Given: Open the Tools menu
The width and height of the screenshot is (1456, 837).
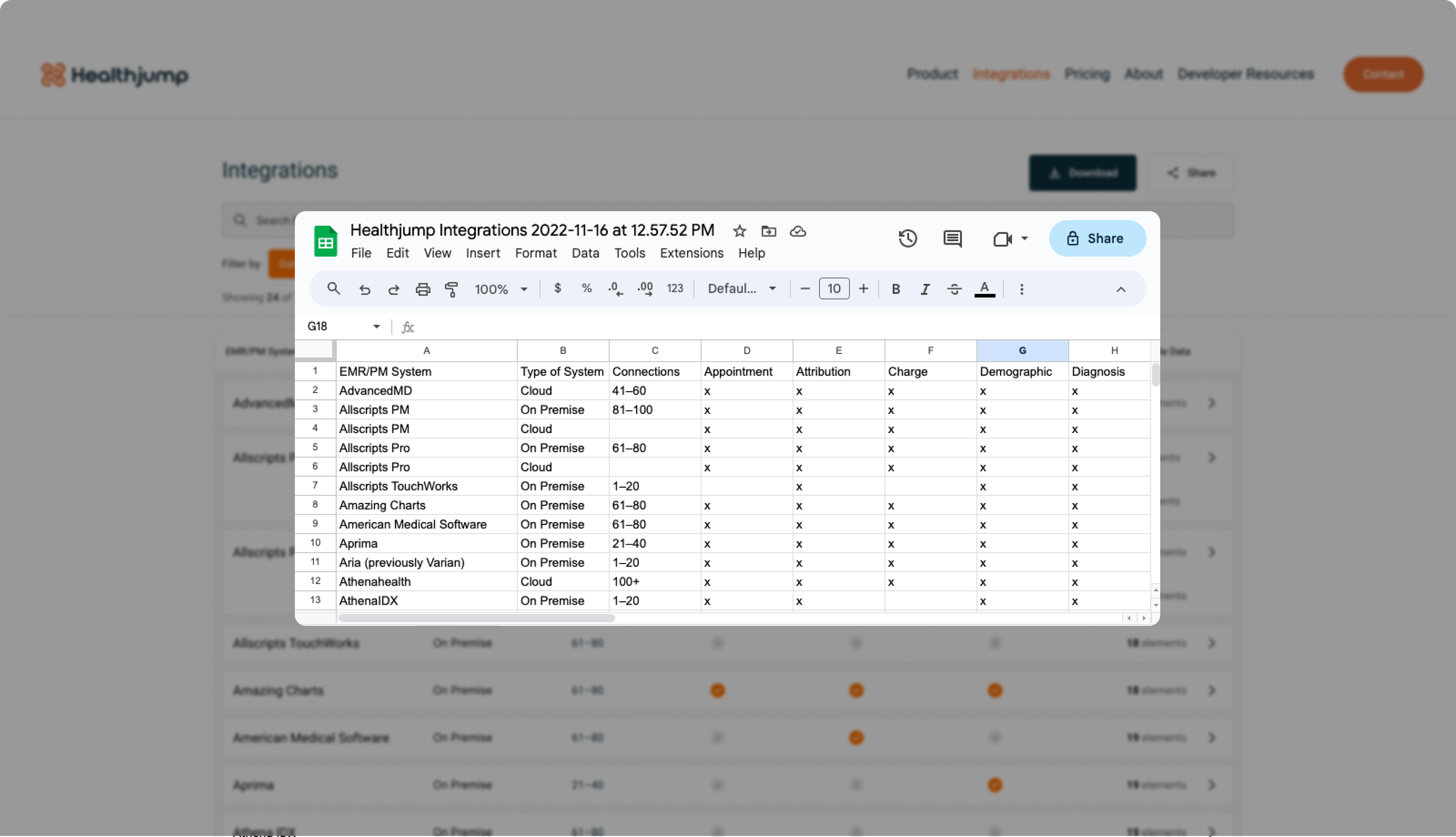Looking at the screenshot, I should click(x=630, y=253).
